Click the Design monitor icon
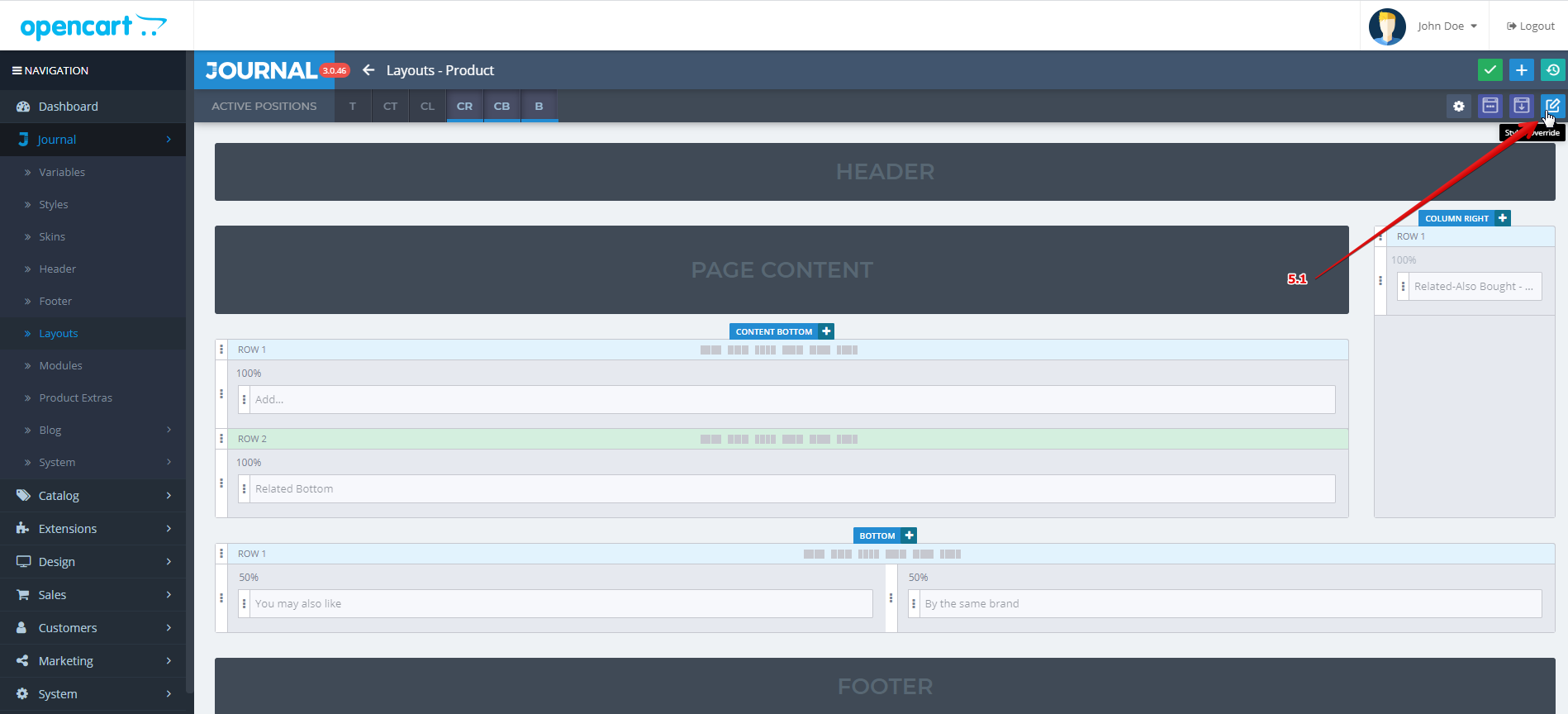1568x714 pixels. click(23, 562)
